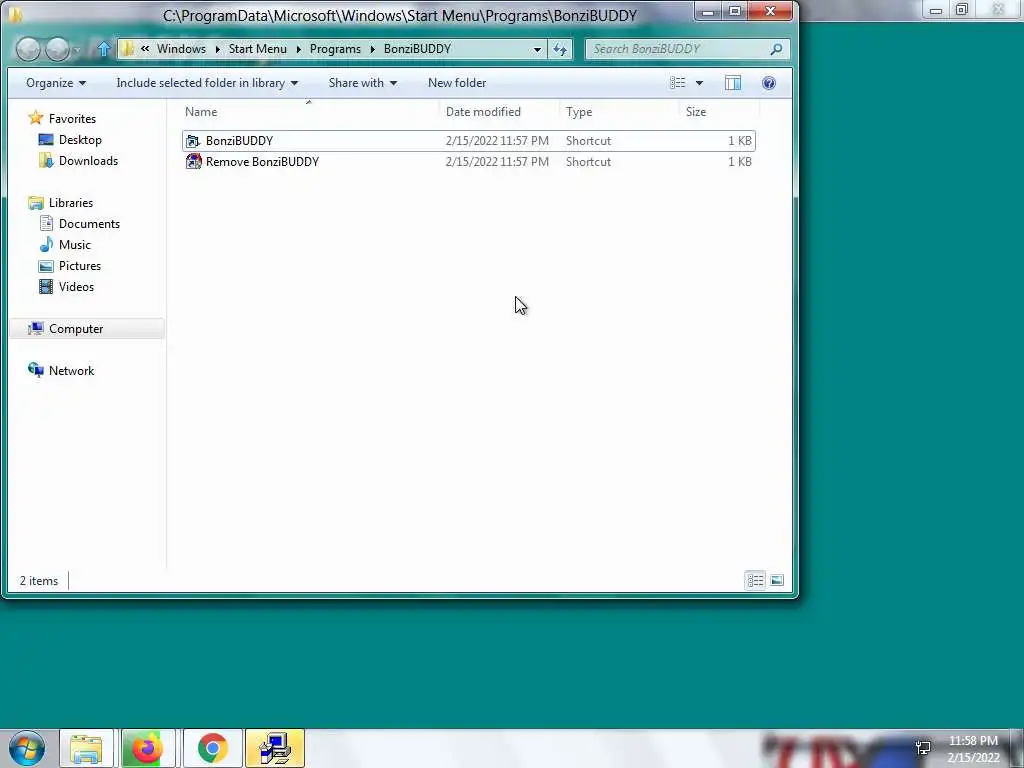
Task: Expand the breadcrumb arrow after Windows
Action: (217, 49)
